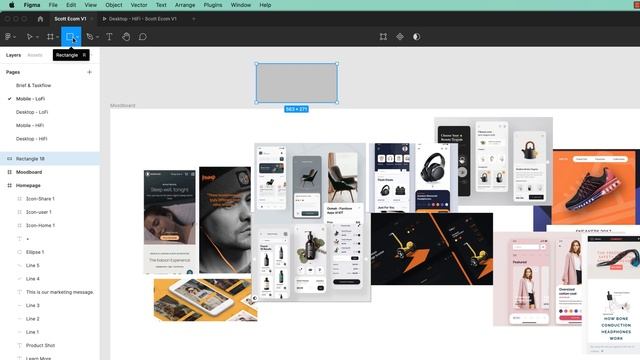
Task: Select the Rectangle shape tool
Action: [x=69, y=37]
